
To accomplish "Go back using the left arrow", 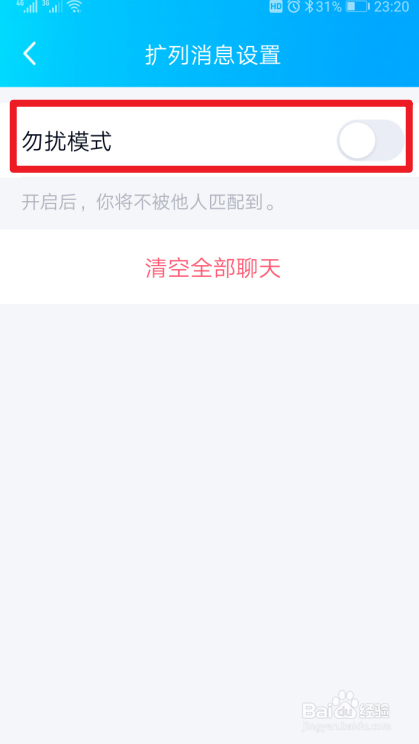I will pyautogui.click(x=30, y=54).
